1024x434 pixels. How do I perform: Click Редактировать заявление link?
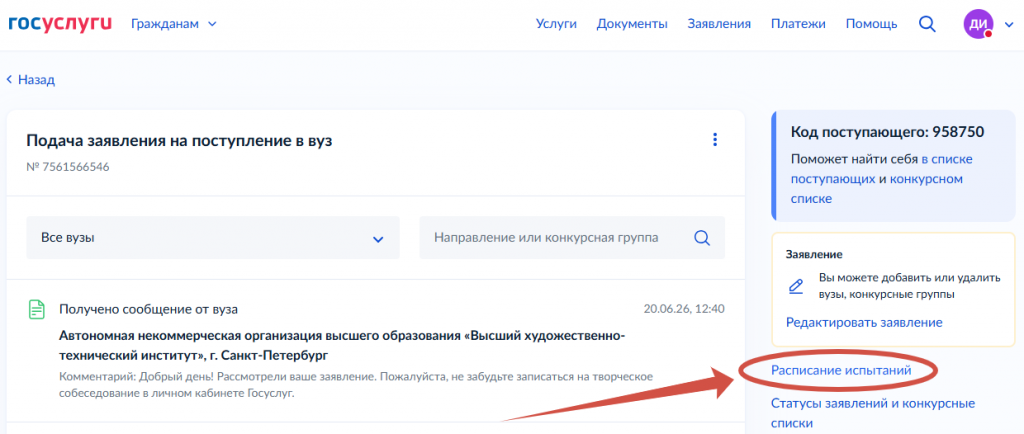864,322
